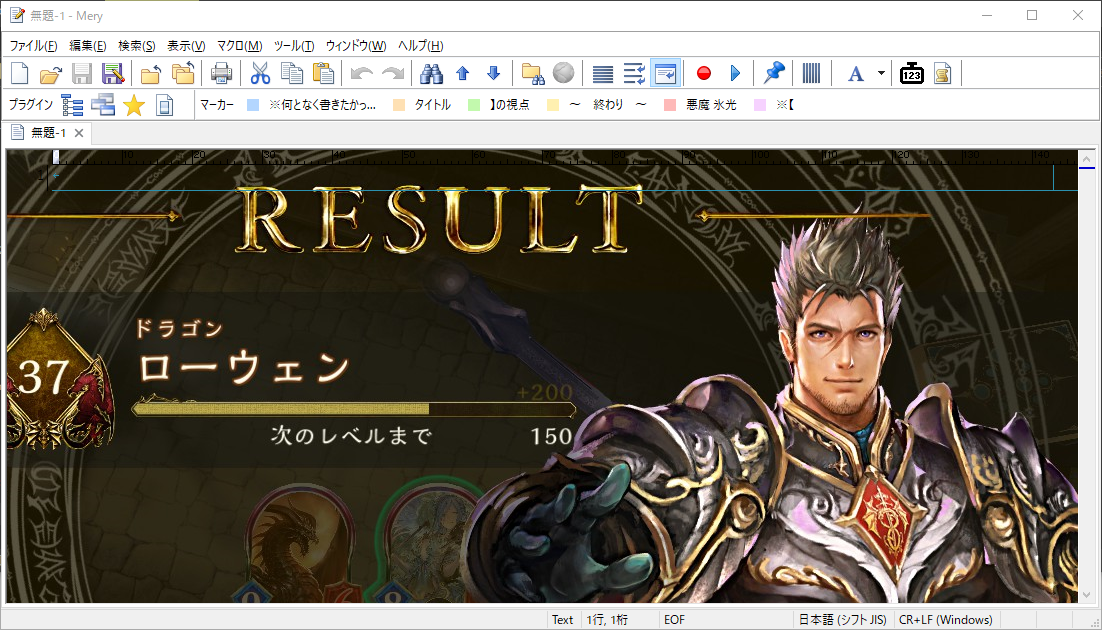
Task: Click the overlapping windows plugin icon
Action: (x=103, y=105)
